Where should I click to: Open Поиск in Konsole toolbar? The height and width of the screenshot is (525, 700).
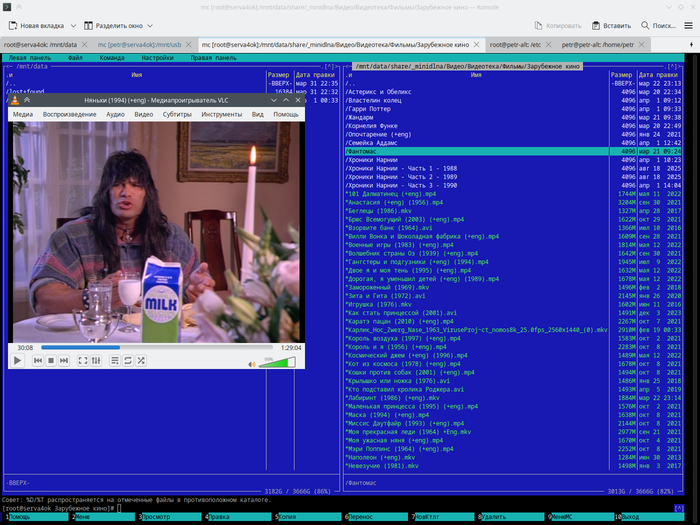click(658, 25)
